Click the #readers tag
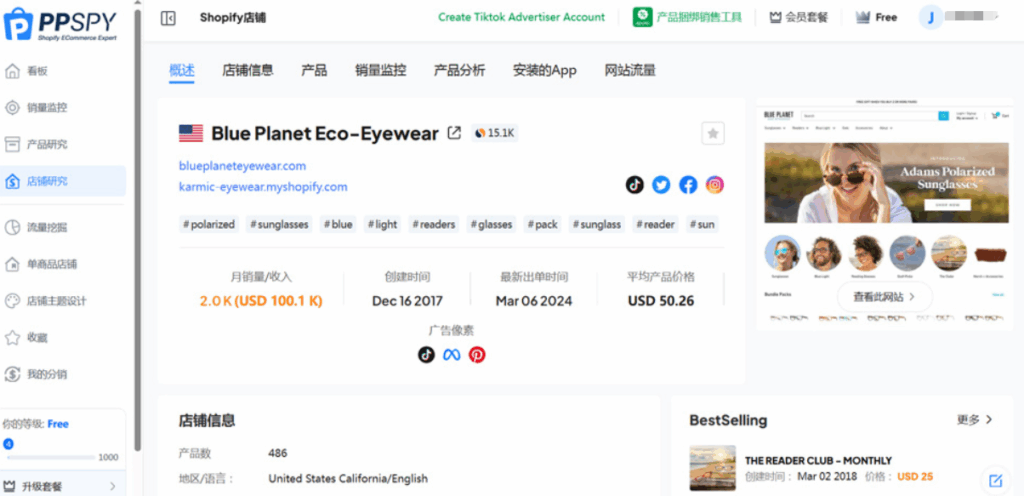 coord(434,225)
